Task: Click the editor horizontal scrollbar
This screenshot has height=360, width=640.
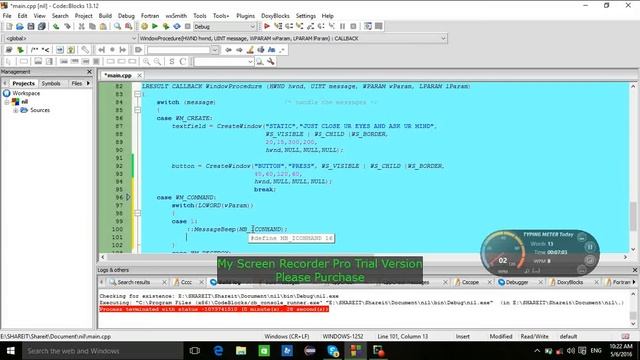Action: 364,257
